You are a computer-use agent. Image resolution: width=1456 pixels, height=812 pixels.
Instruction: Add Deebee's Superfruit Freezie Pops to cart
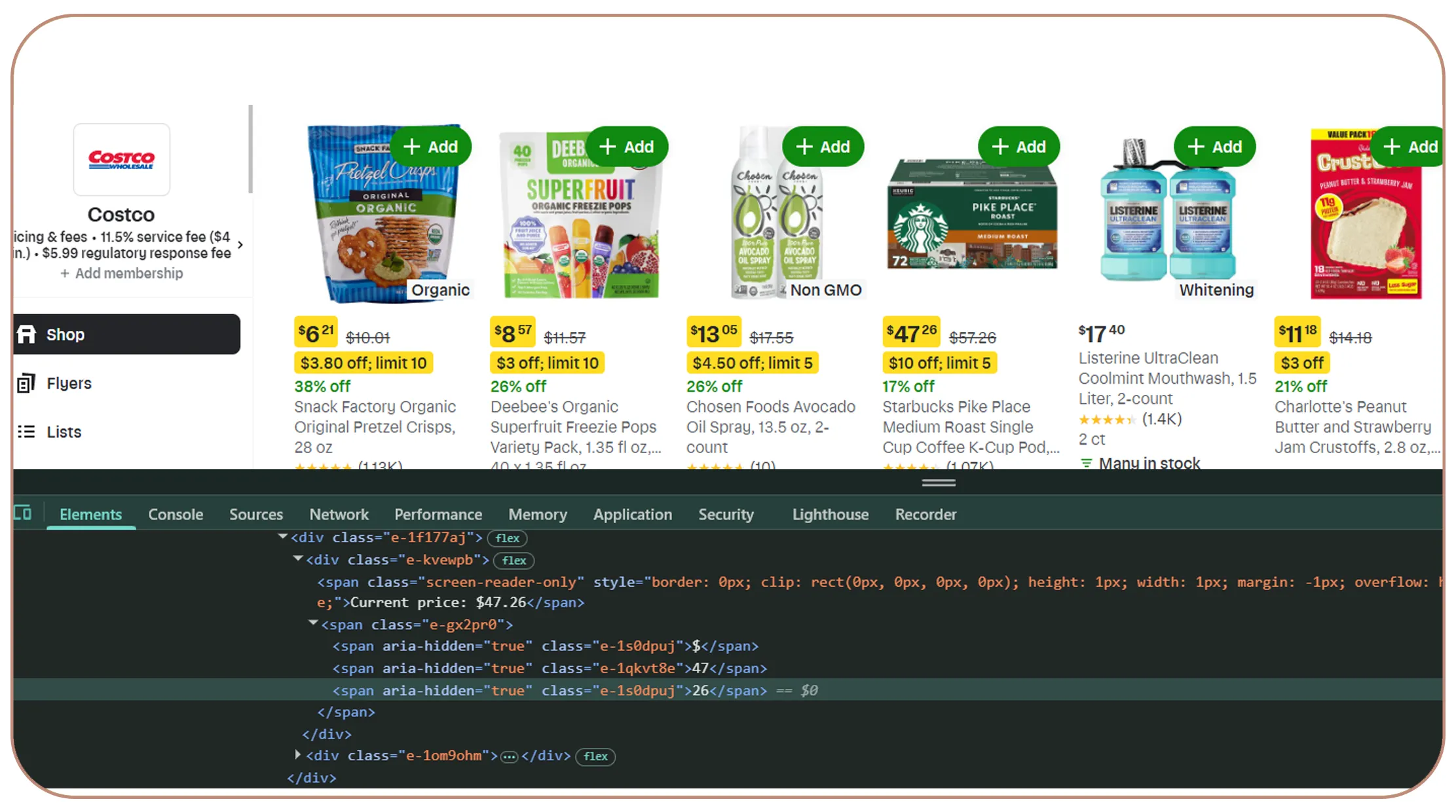click(x=627, y=147)
